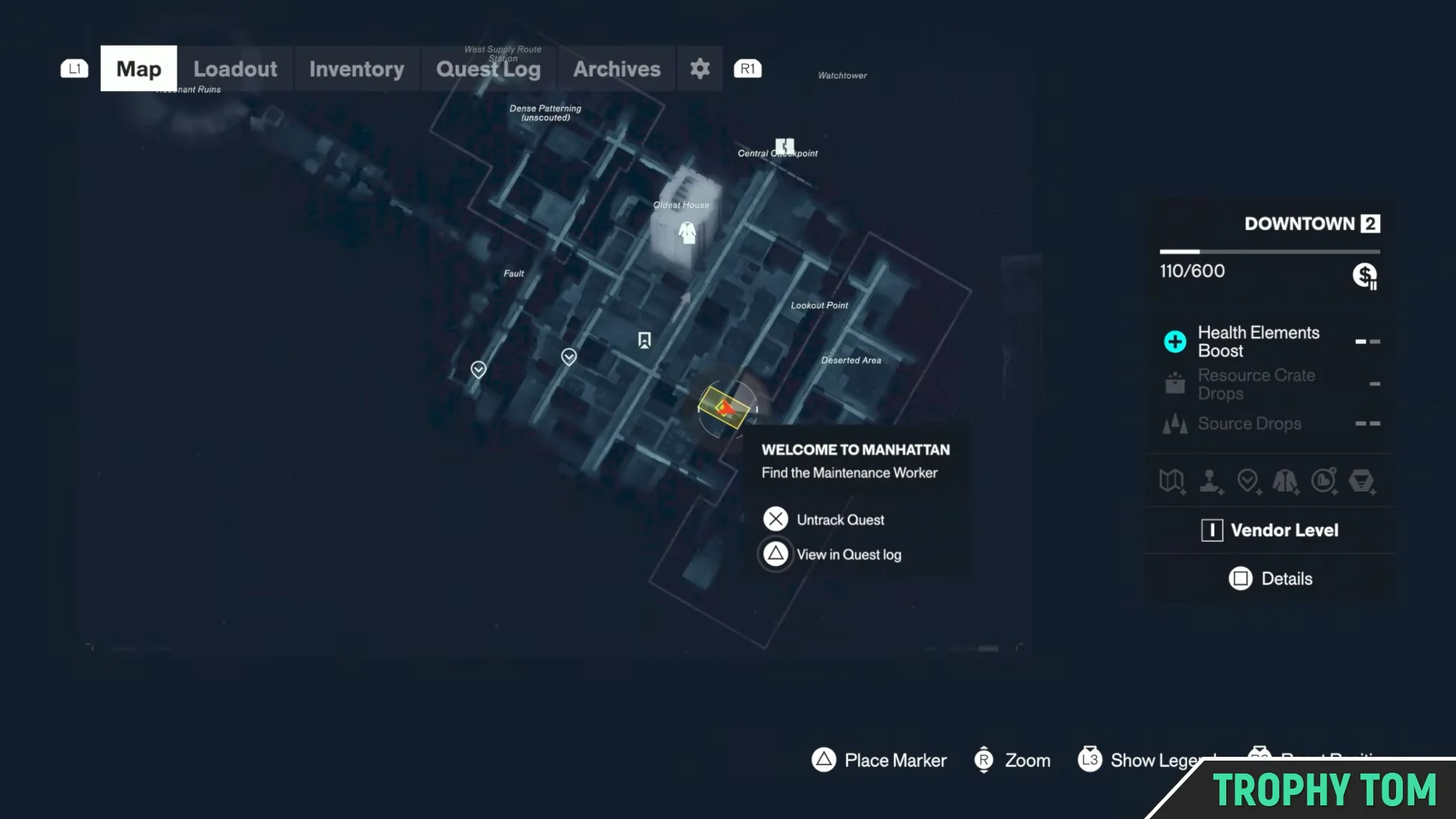The width and height of the screenshot is (1456, 819).
Task: Click the vendor currency dollar icon
Action: coord(1365,275)
